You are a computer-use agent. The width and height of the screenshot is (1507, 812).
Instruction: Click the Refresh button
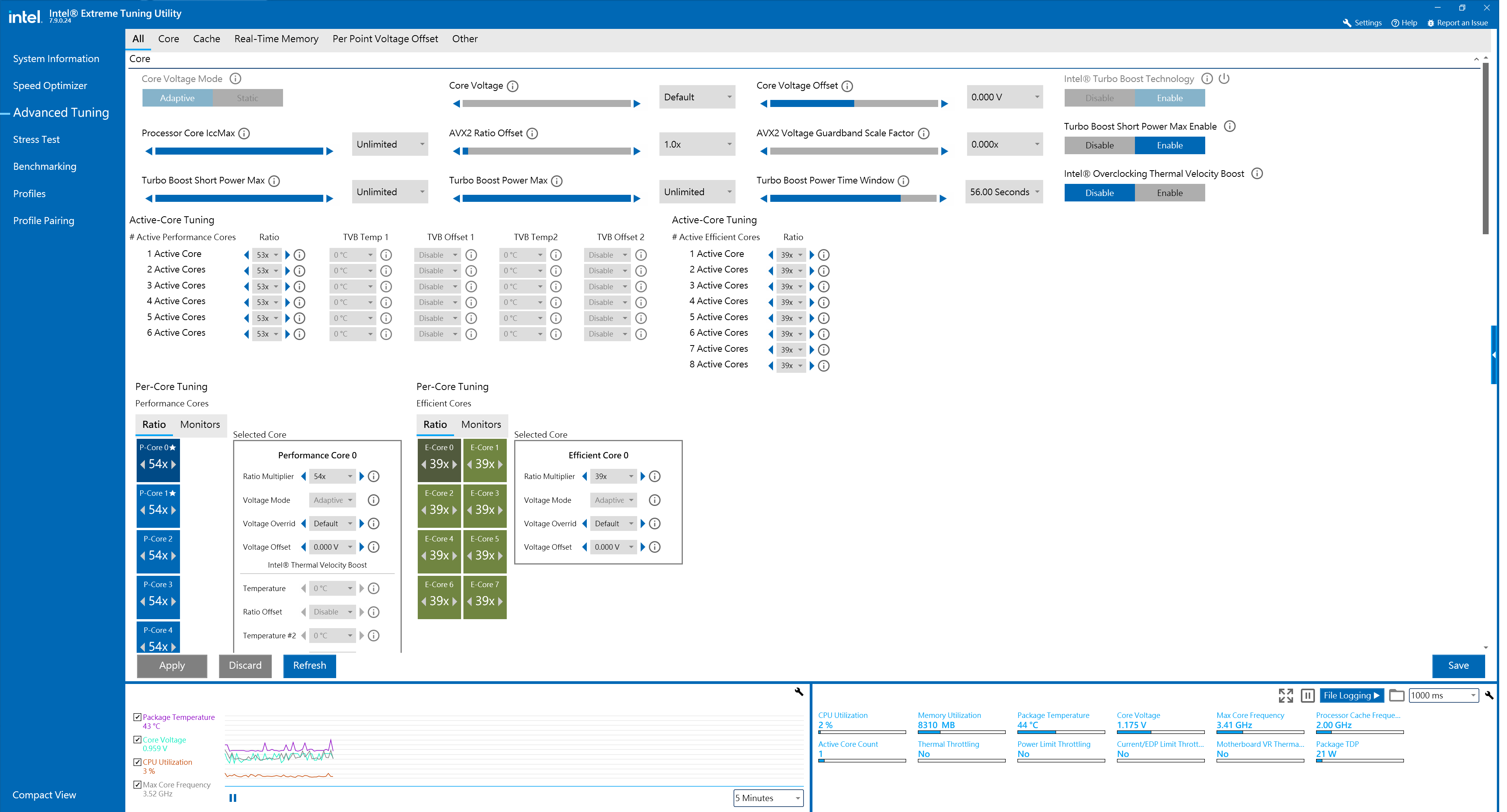310,666
